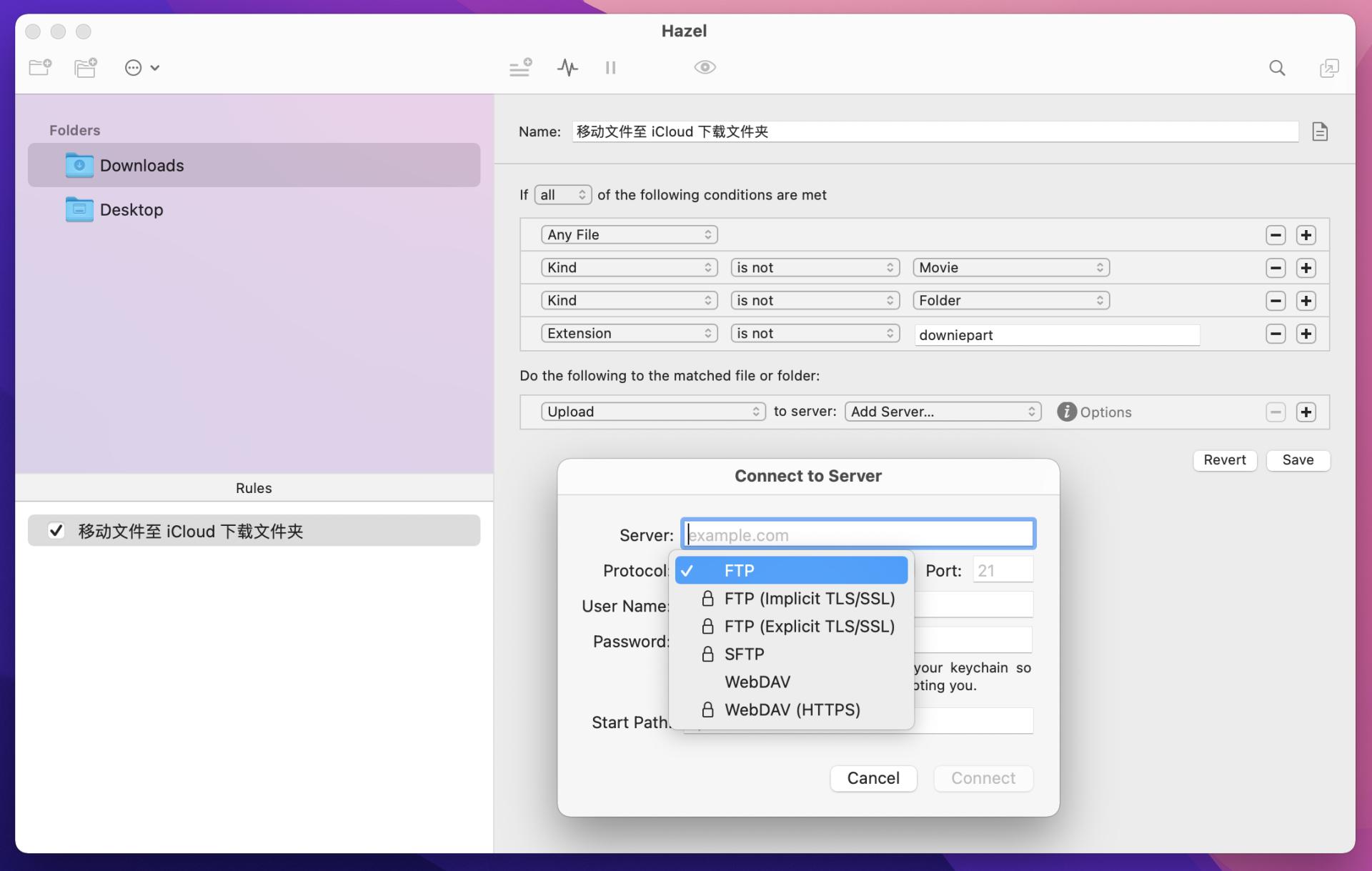Click the eye preview icon
Viewport: 1372px width, 871px height.
tap(705, 67)
